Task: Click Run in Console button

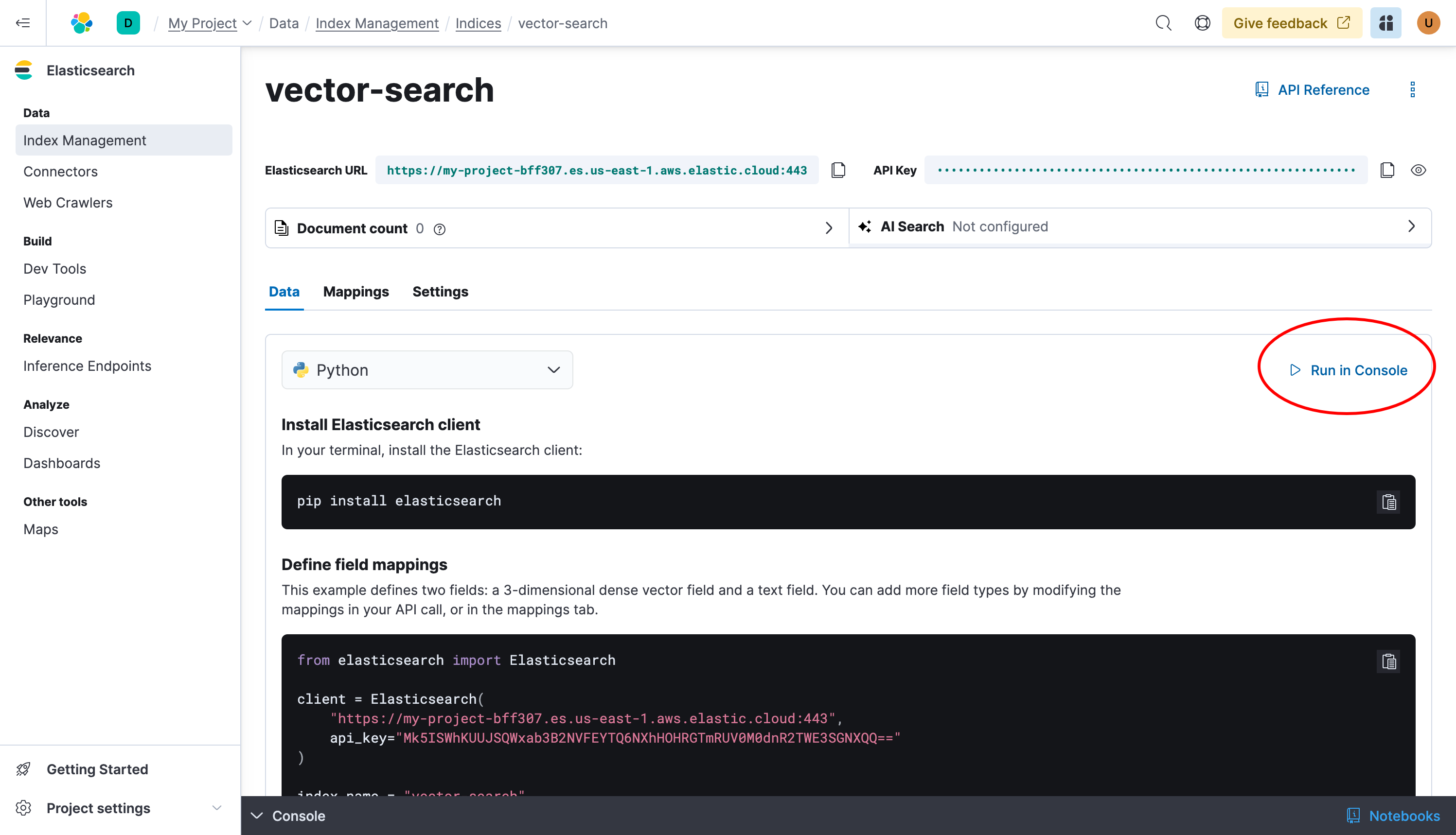Action: pyautogui.click(x=1349, y=370)
